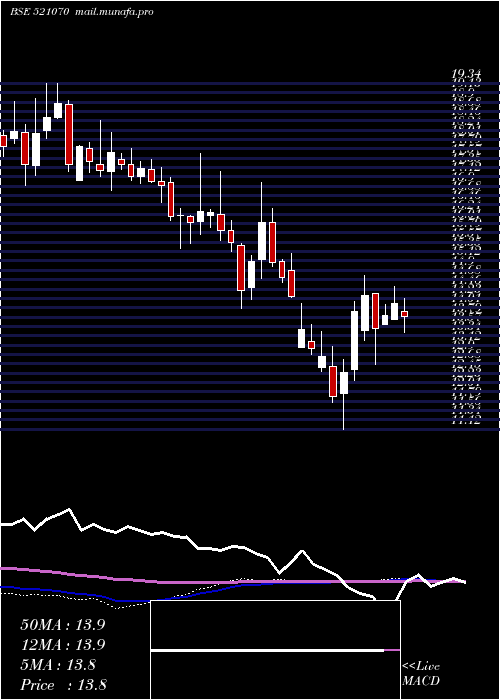Screen dimensions: 500x700
Task: Click the '<<Live MACD' label
Action: point(421,674)
